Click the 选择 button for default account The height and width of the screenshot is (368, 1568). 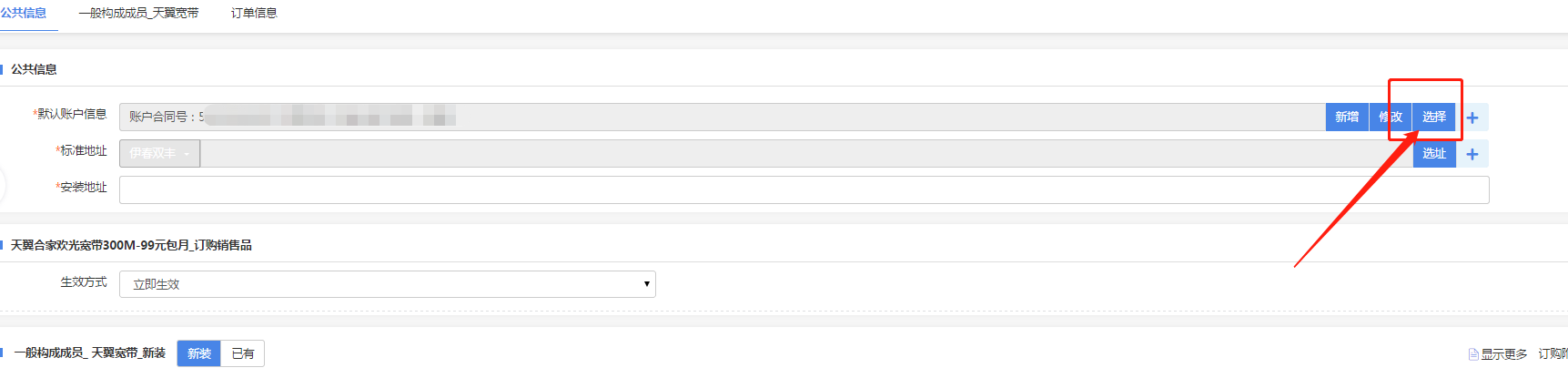click(x=1434, y=117)
